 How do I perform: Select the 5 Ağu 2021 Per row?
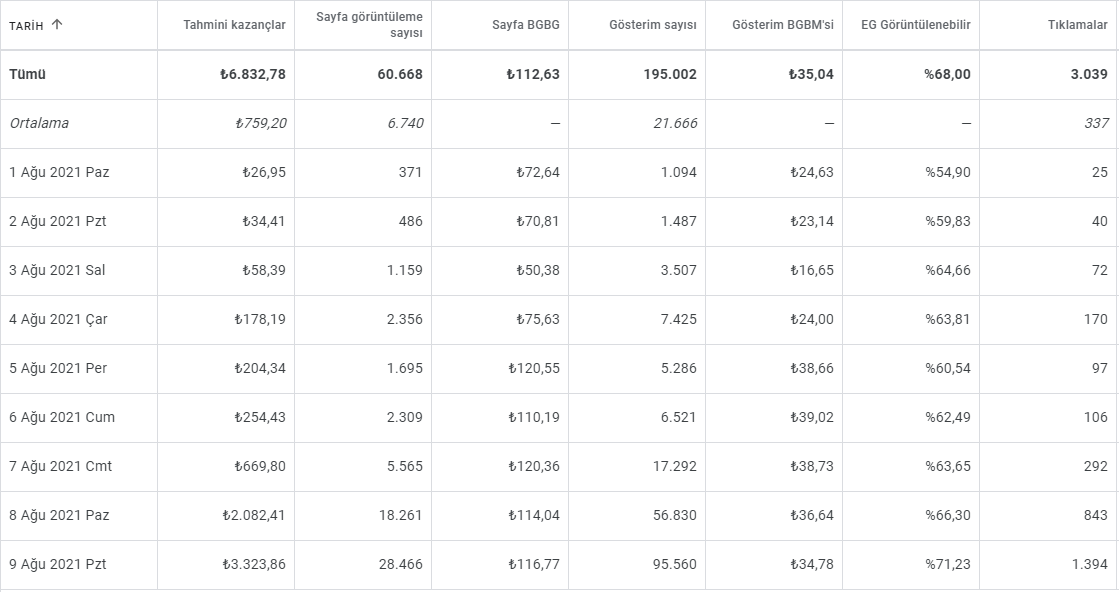pos(560,369)
